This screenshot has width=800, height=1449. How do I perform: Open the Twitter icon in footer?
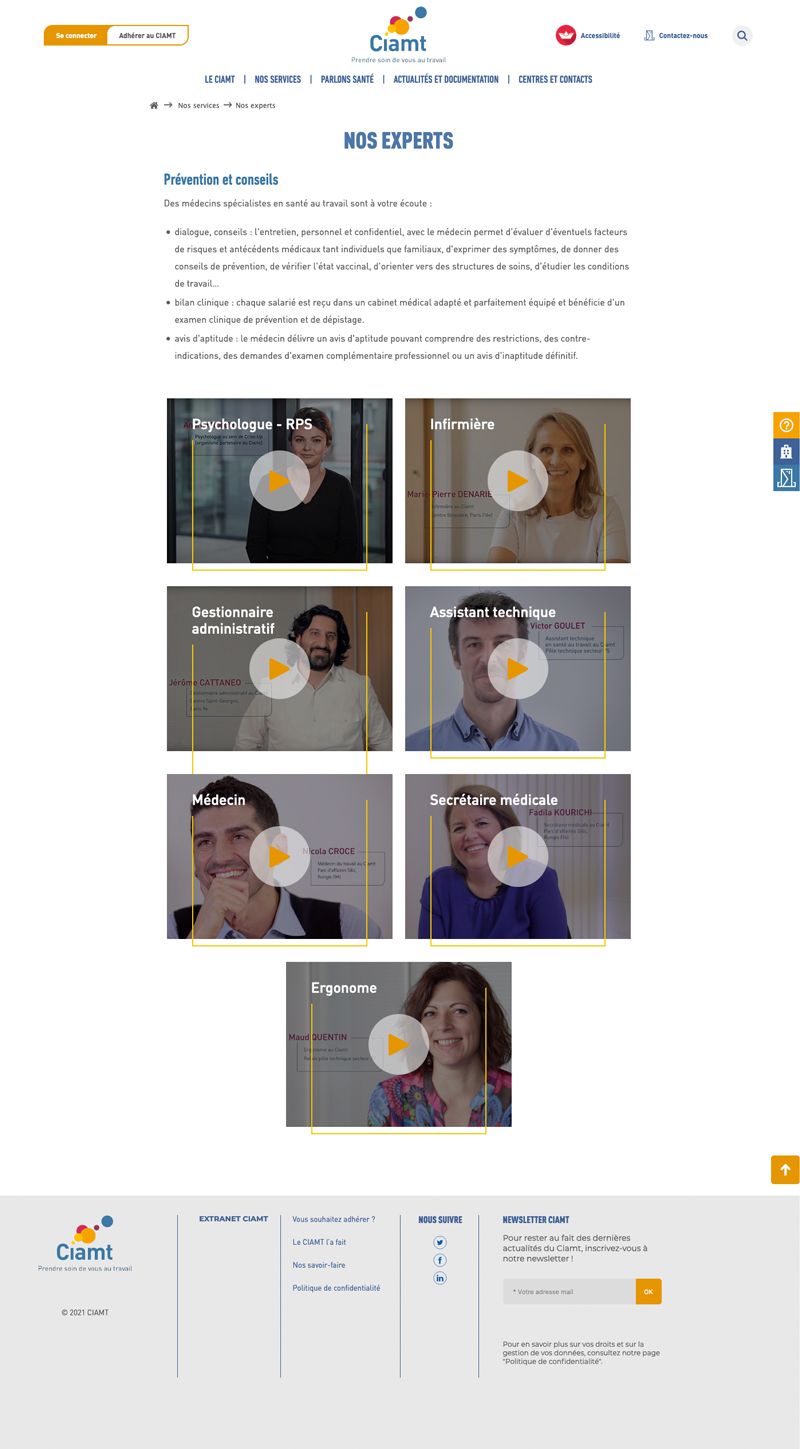point(440,1242)
